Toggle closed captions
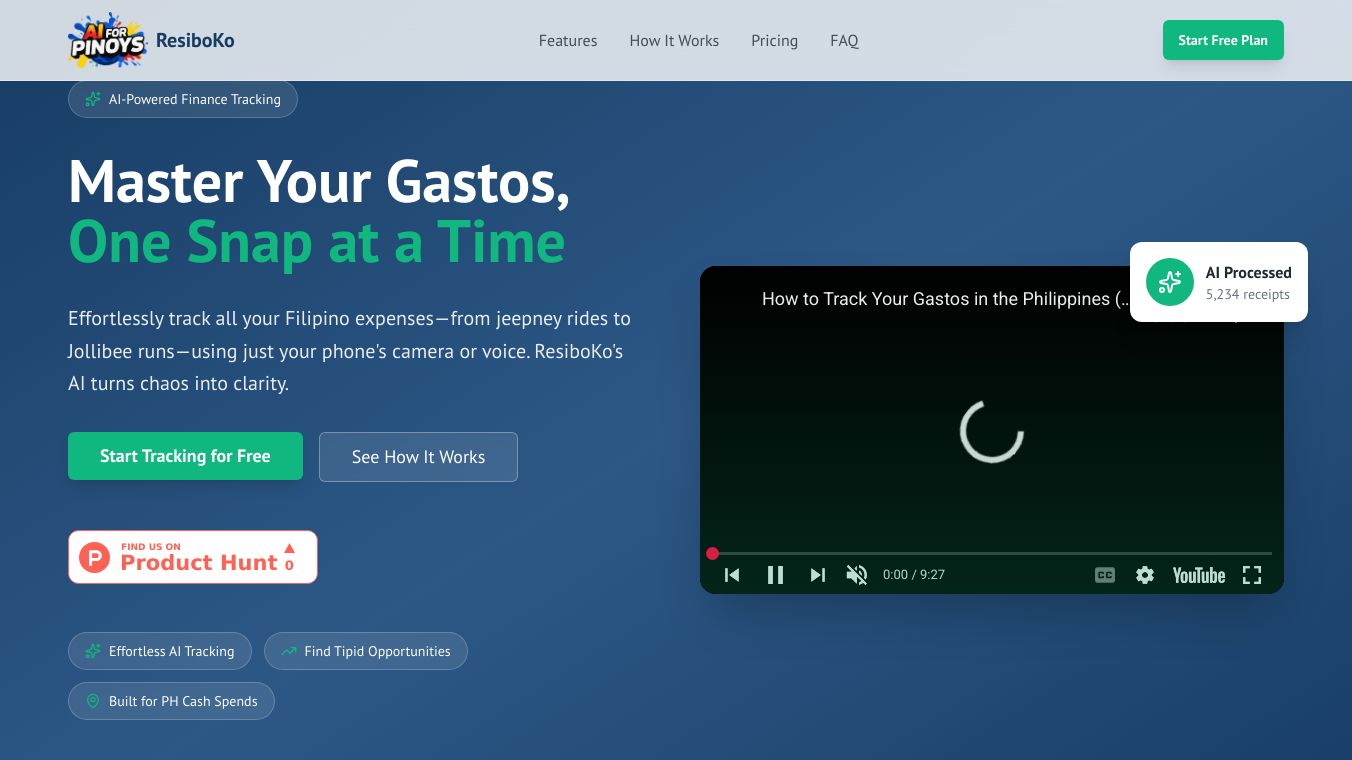This screenshot has height=760, width=1352. (1105, 575)
